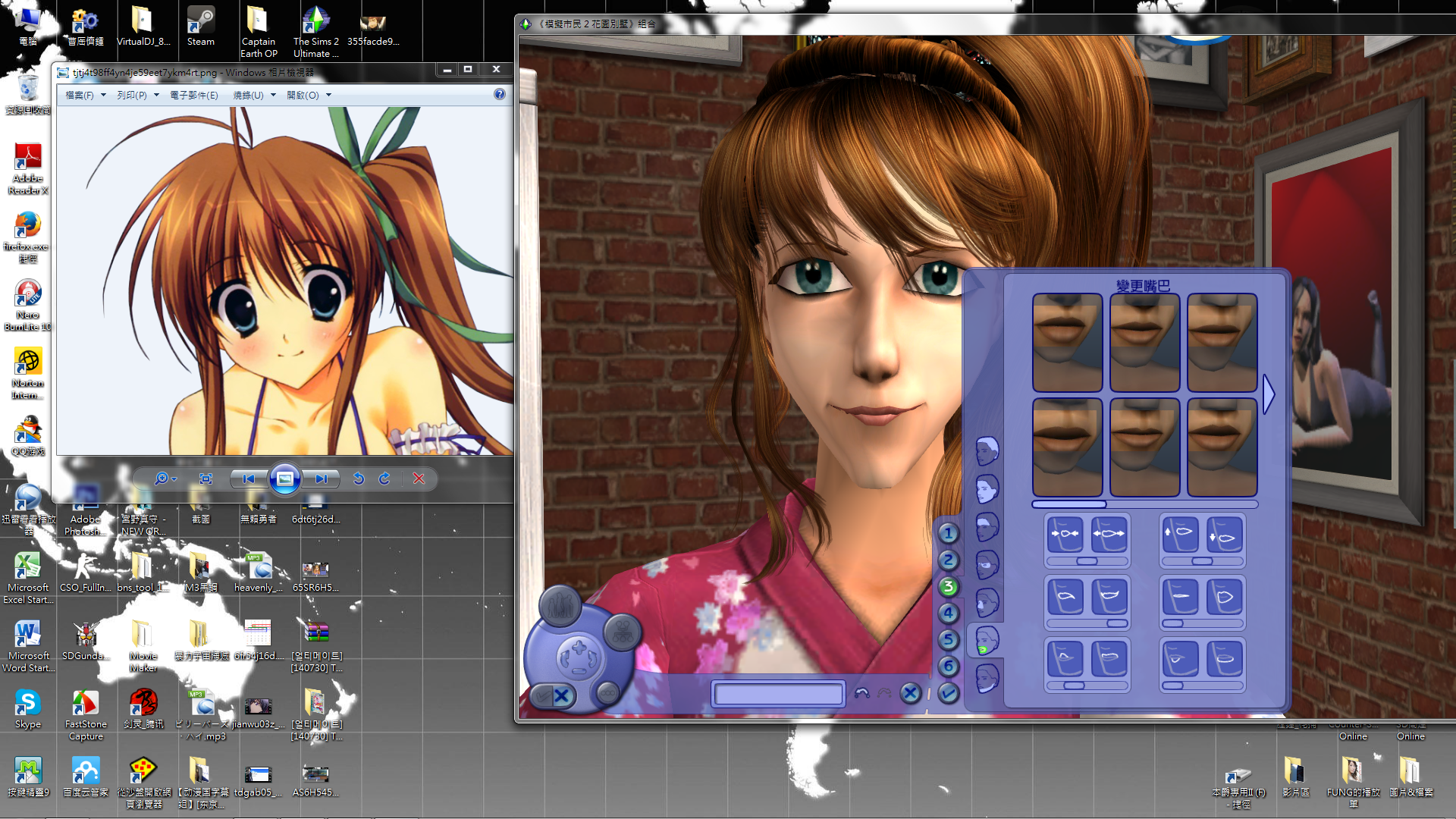Click the widen mouth icon
This screenshot has height=819, width=1456.
[1109, 535]
